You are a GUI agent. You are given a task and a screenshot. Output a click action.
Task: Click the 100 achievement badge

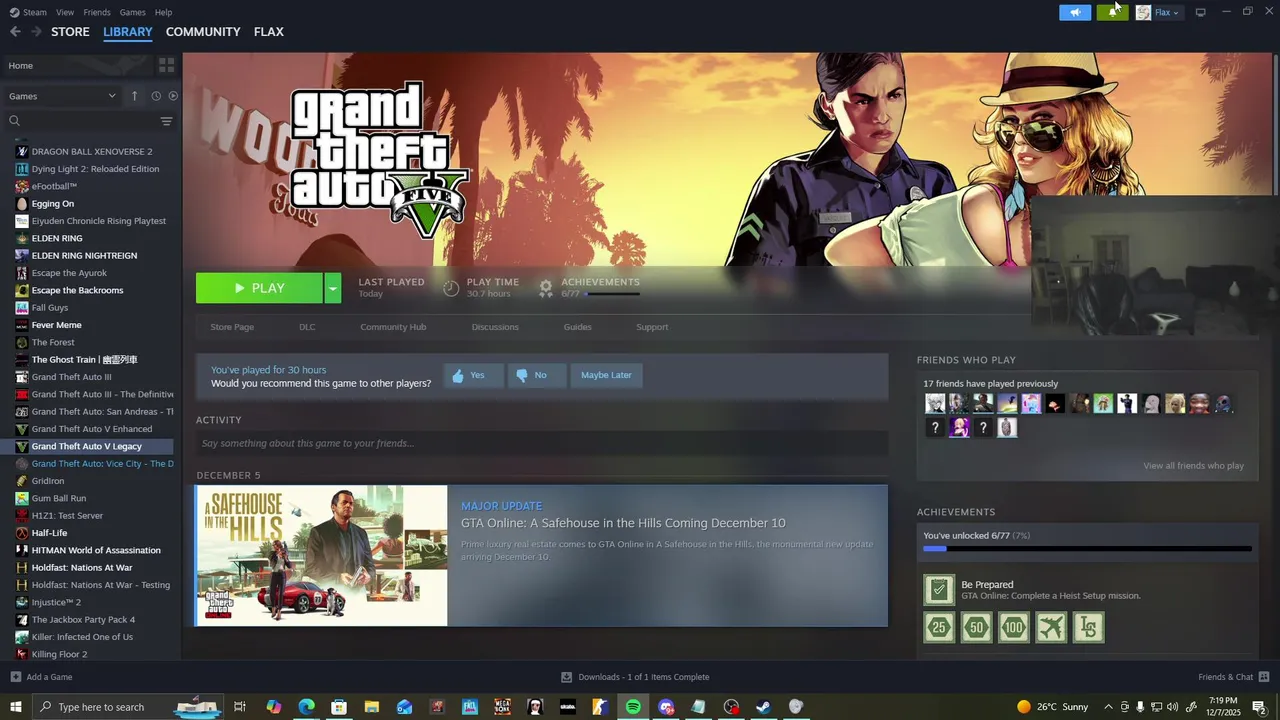1014,628
